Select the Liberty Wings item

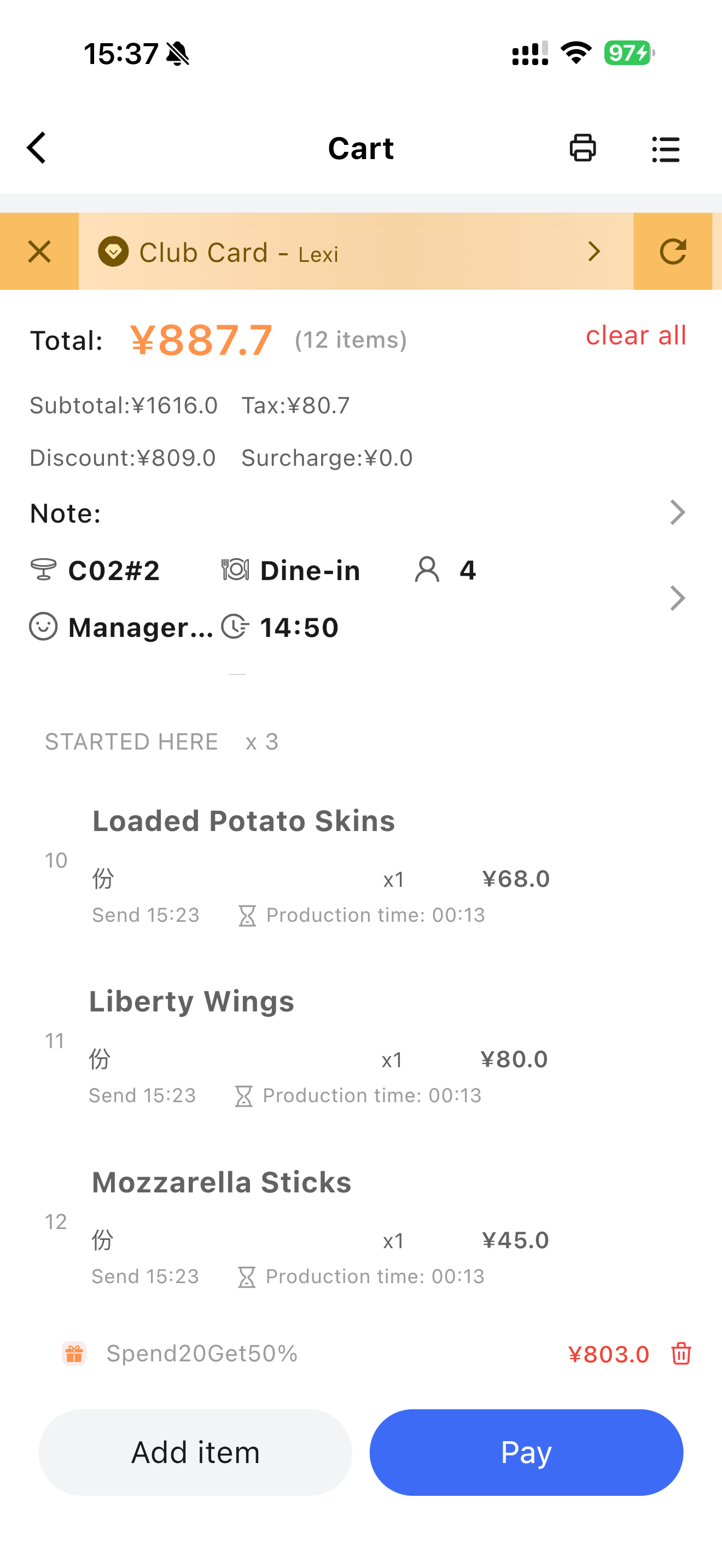[x=192, y=1001]
